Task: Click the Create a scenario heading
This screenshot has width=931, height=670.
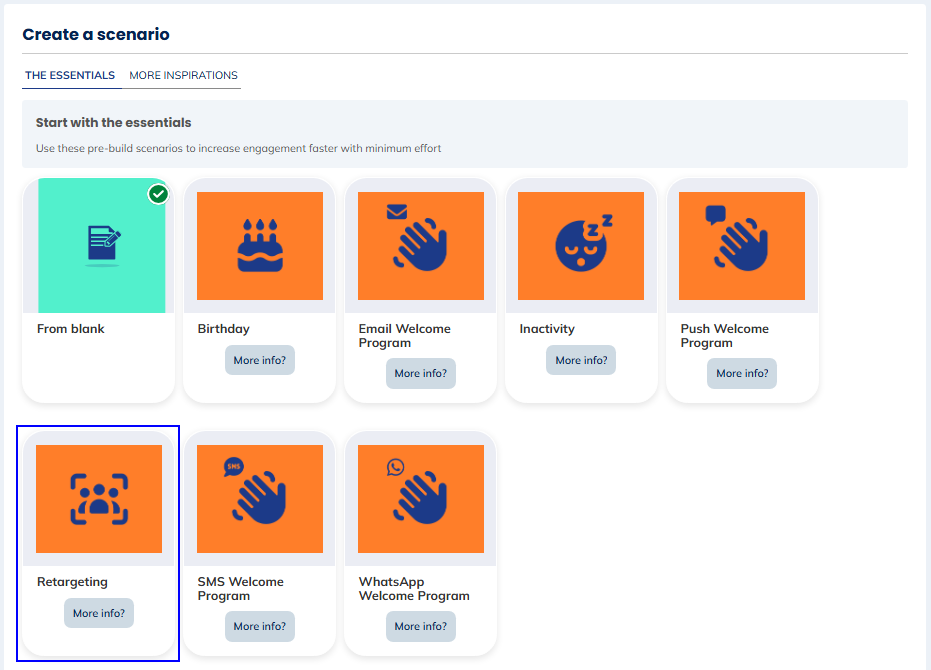Action: pos(94,34)
